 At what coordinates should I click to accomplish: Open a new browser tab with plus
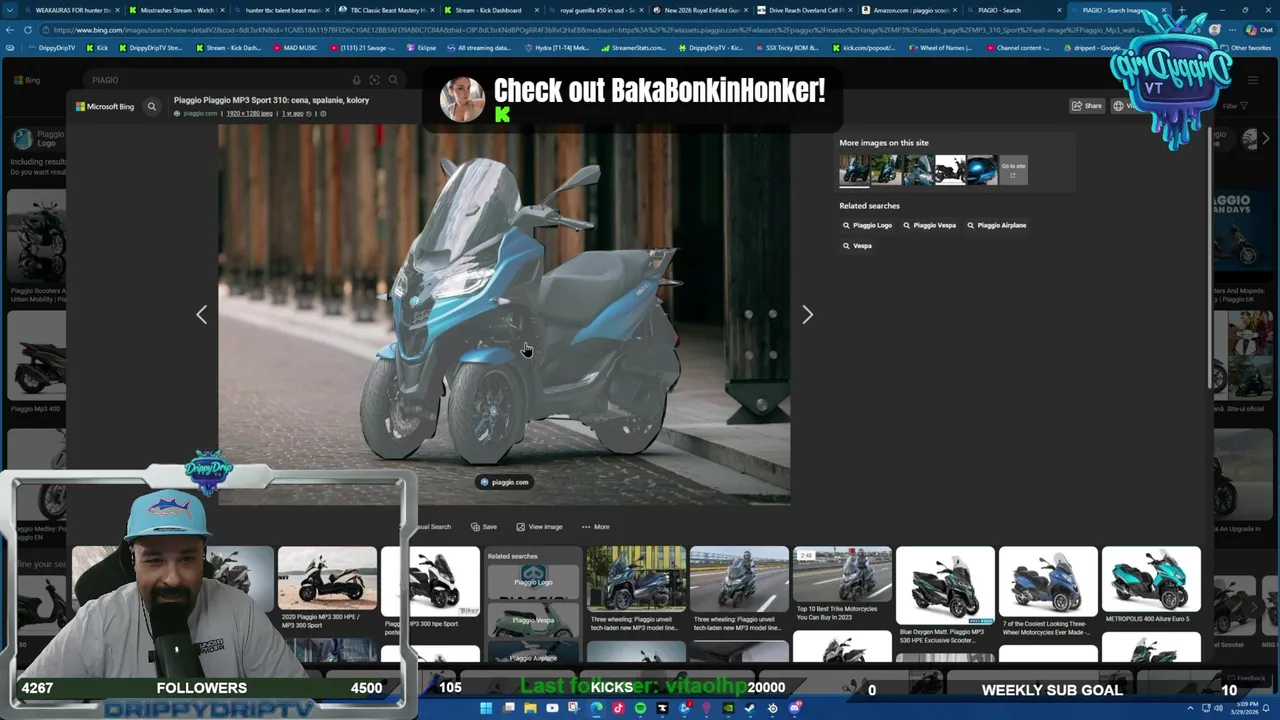click(1182, 10)
